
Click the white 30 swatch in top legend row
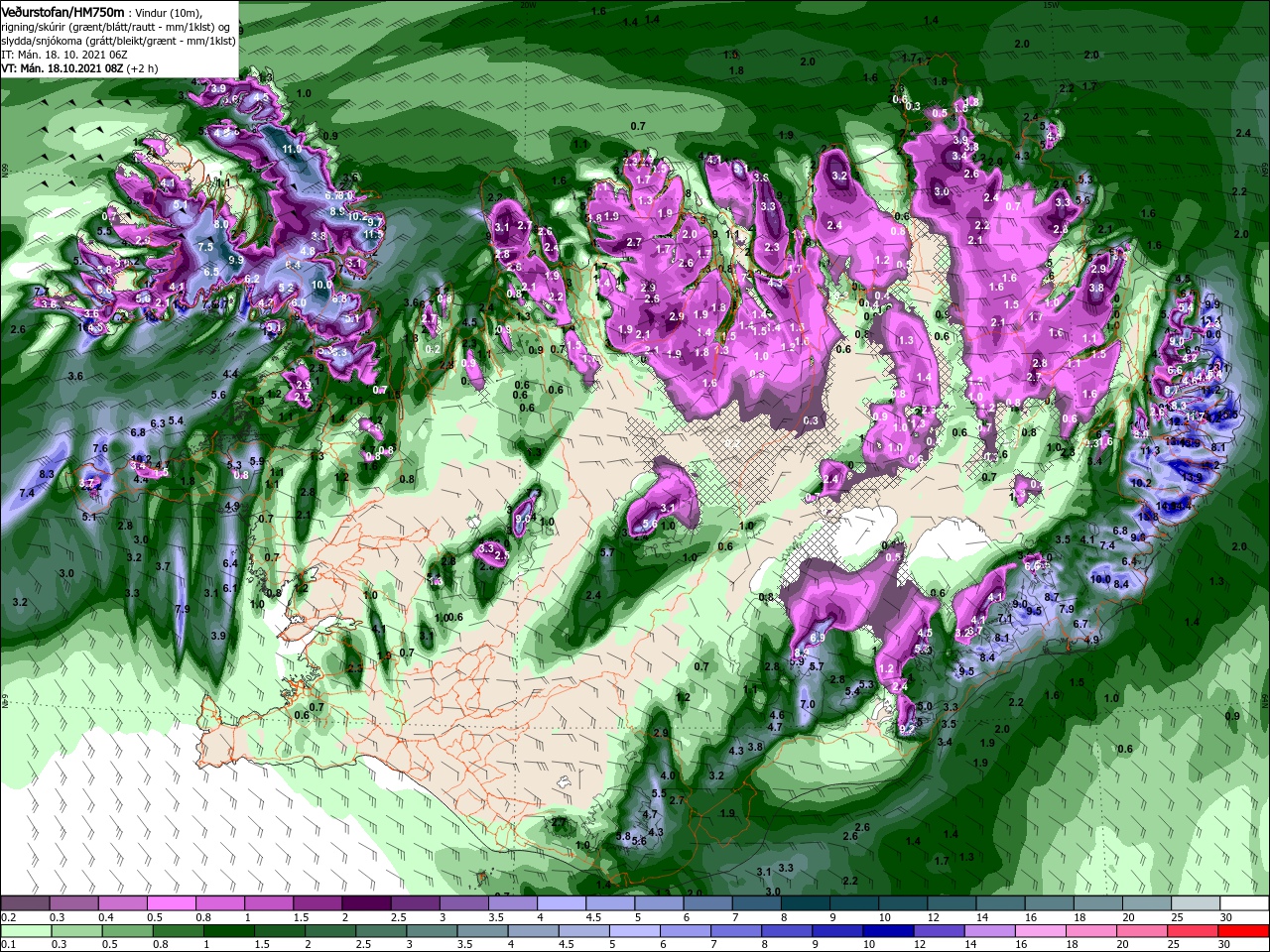[x=1245, y=903]
